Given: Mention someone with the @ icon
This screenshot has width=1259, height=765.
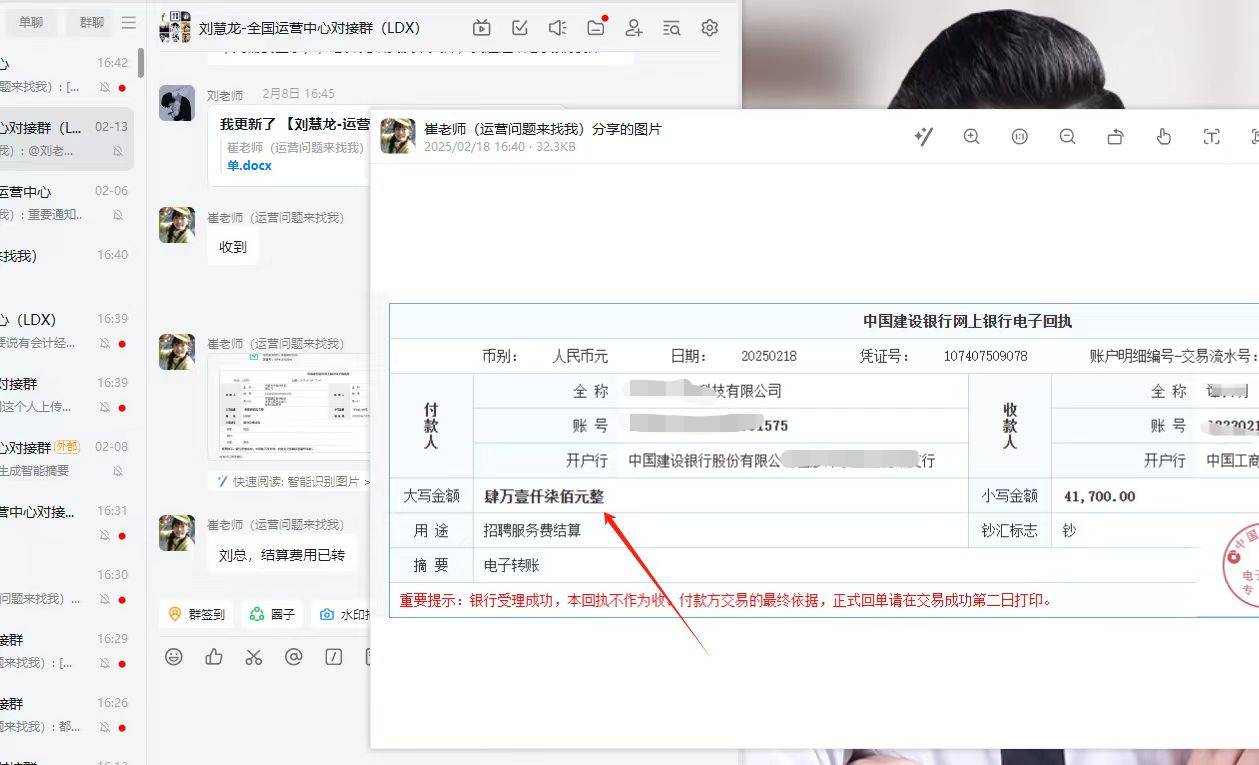Looking at the screenshot, I should [294, 657].
